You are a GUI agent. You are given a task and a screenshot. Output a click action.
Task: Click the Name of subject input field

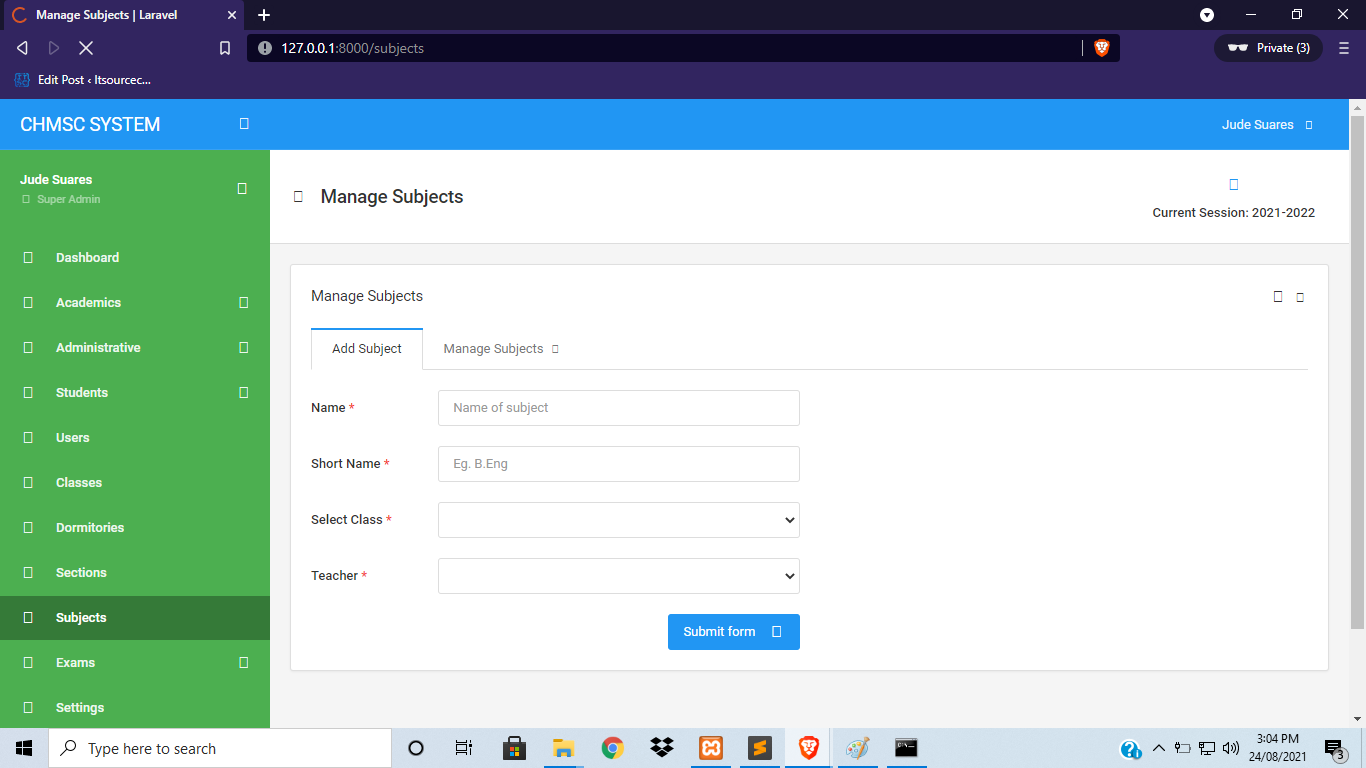[x=618, y=407]
